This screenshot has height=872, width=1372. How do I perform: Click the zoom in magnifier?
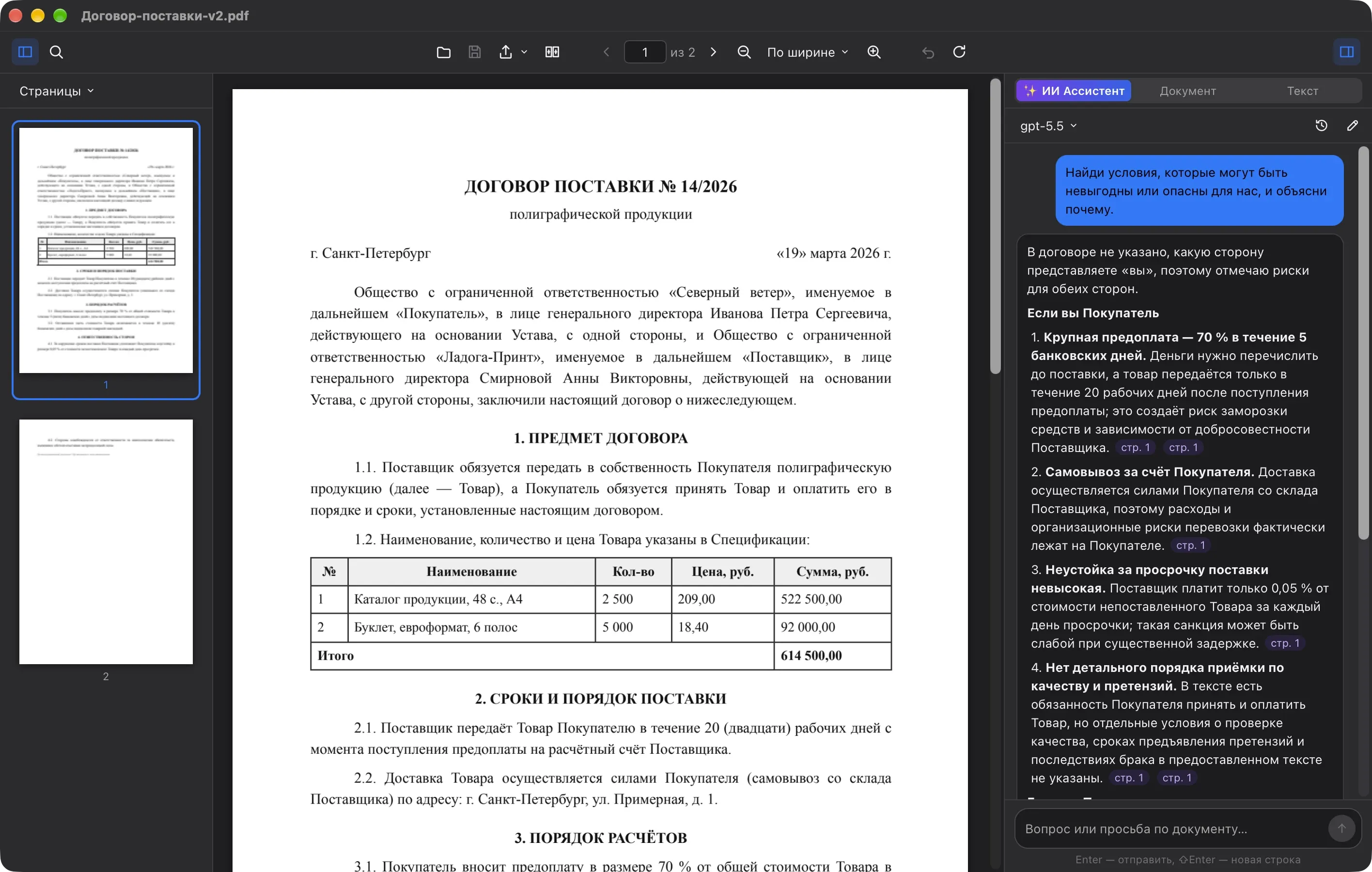click(x=873, y=52)
